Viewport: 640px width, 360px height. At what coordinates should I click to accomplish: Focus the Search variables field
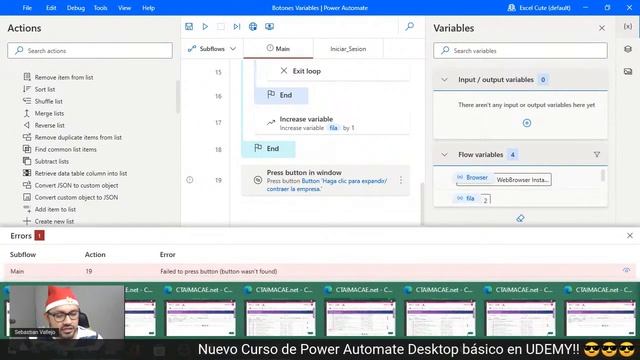[x=520, y=51]
